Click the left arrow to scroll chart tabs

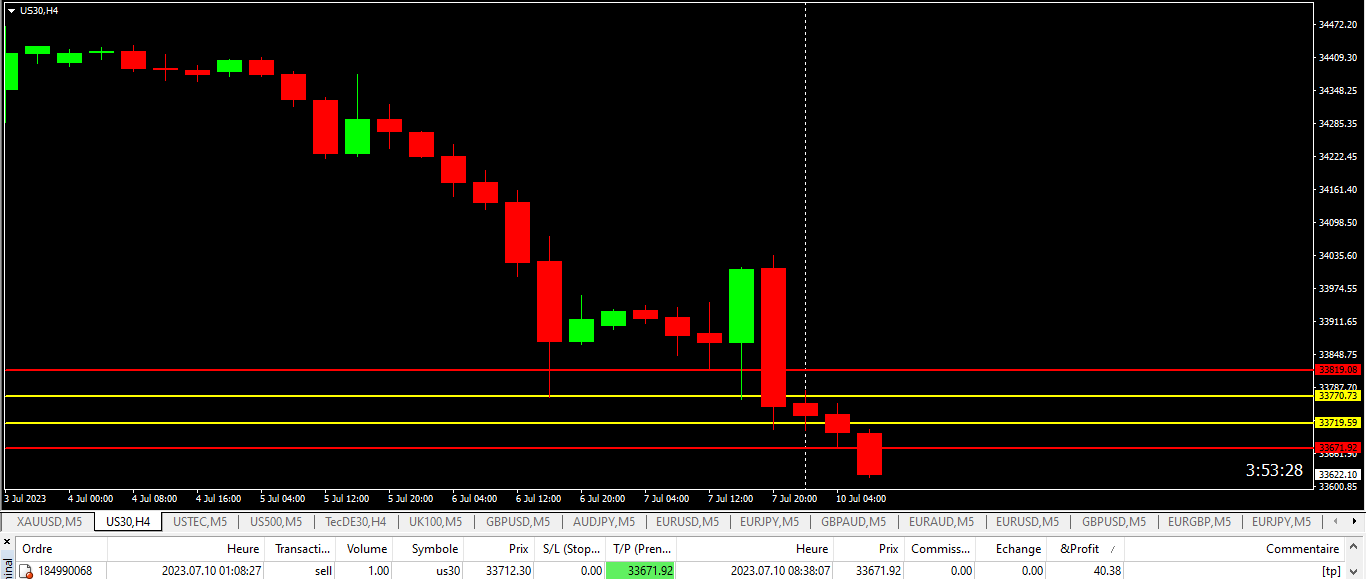coord(1335,522)
